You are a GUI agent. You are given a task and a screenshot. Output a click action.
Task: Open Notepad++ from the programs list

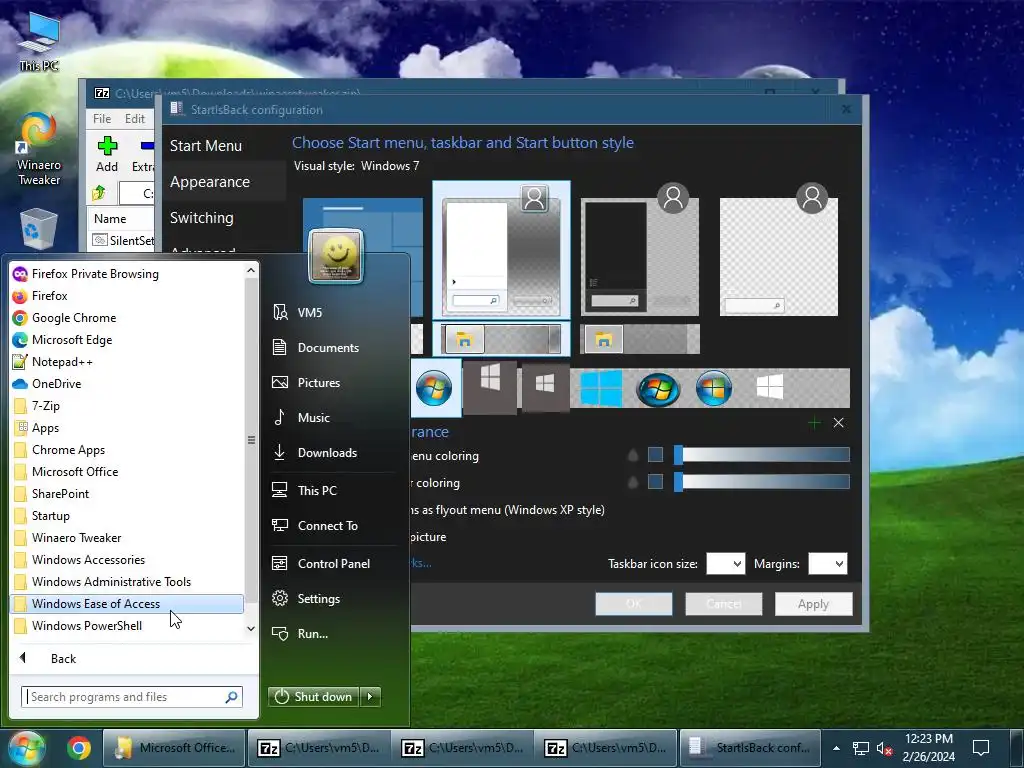(x=127, y=362)
